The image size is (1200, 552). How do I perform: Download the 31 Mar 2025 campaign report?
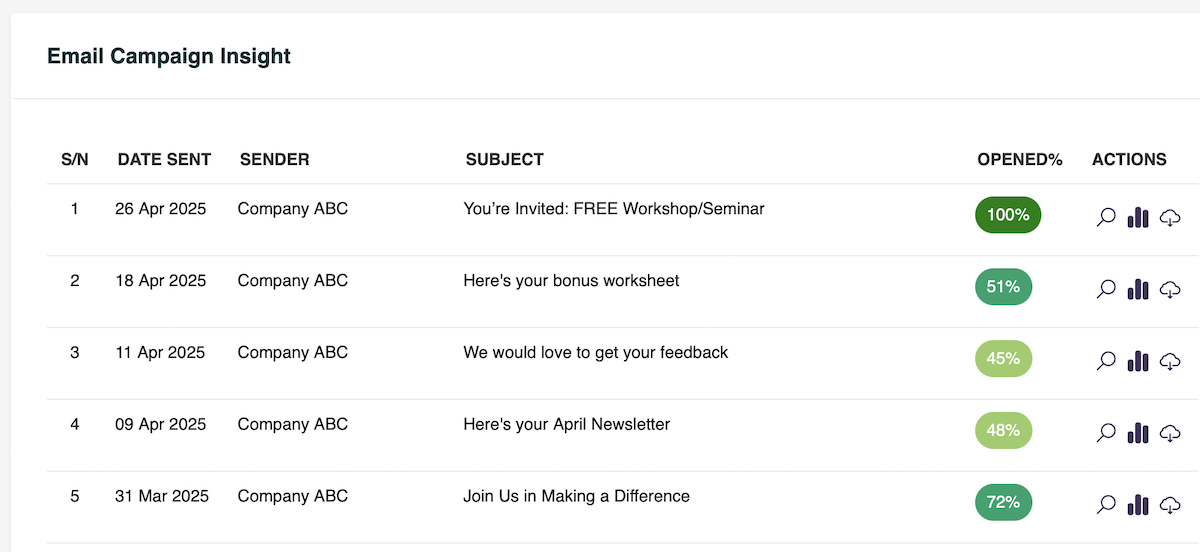click(1170, 505)
